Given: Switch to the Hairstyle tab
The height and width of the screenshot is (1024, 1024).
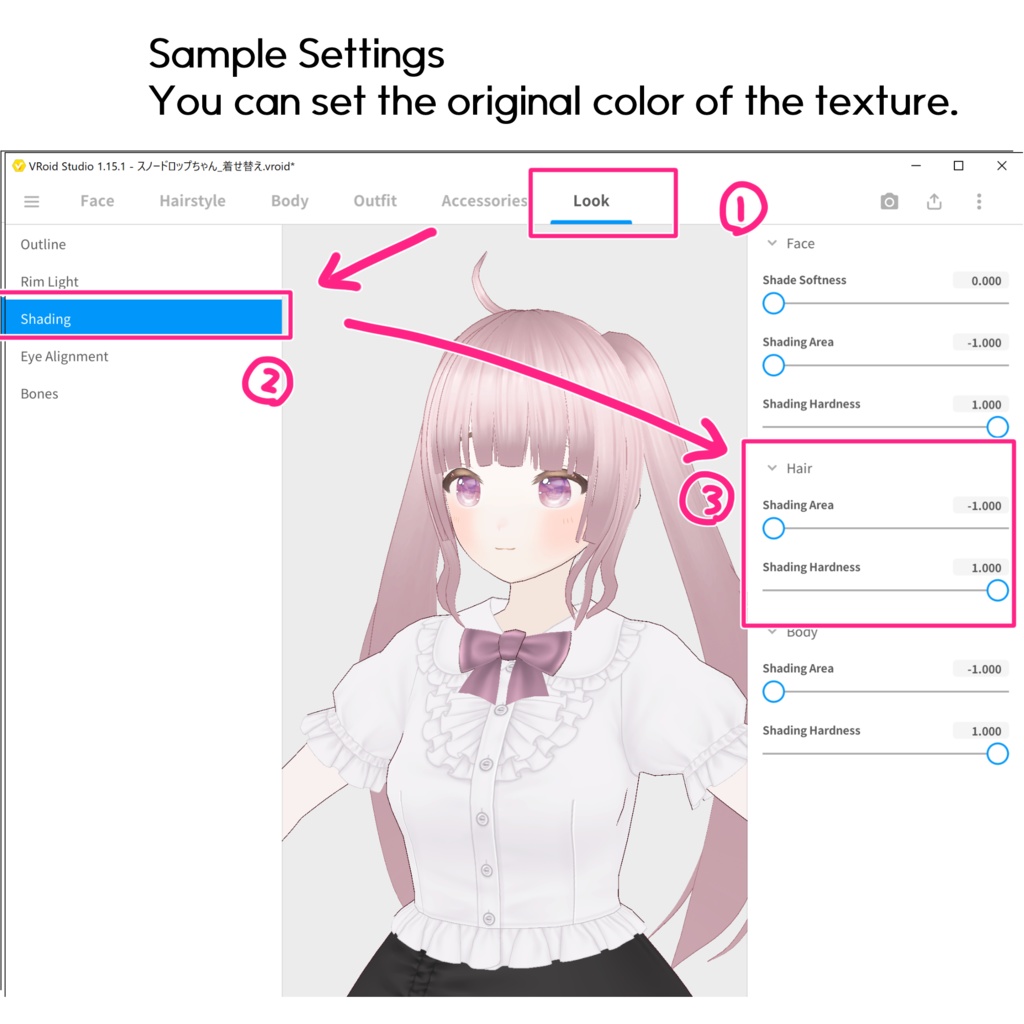Looking at the screenshot, I should [x=192, y=201].
